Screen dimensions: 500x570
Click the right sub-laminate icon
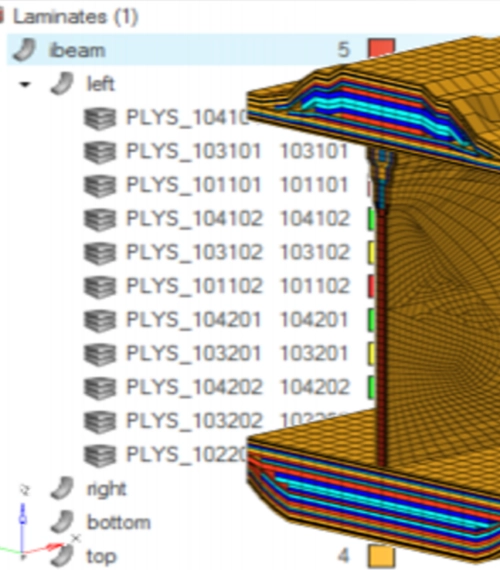pos(62,488)
